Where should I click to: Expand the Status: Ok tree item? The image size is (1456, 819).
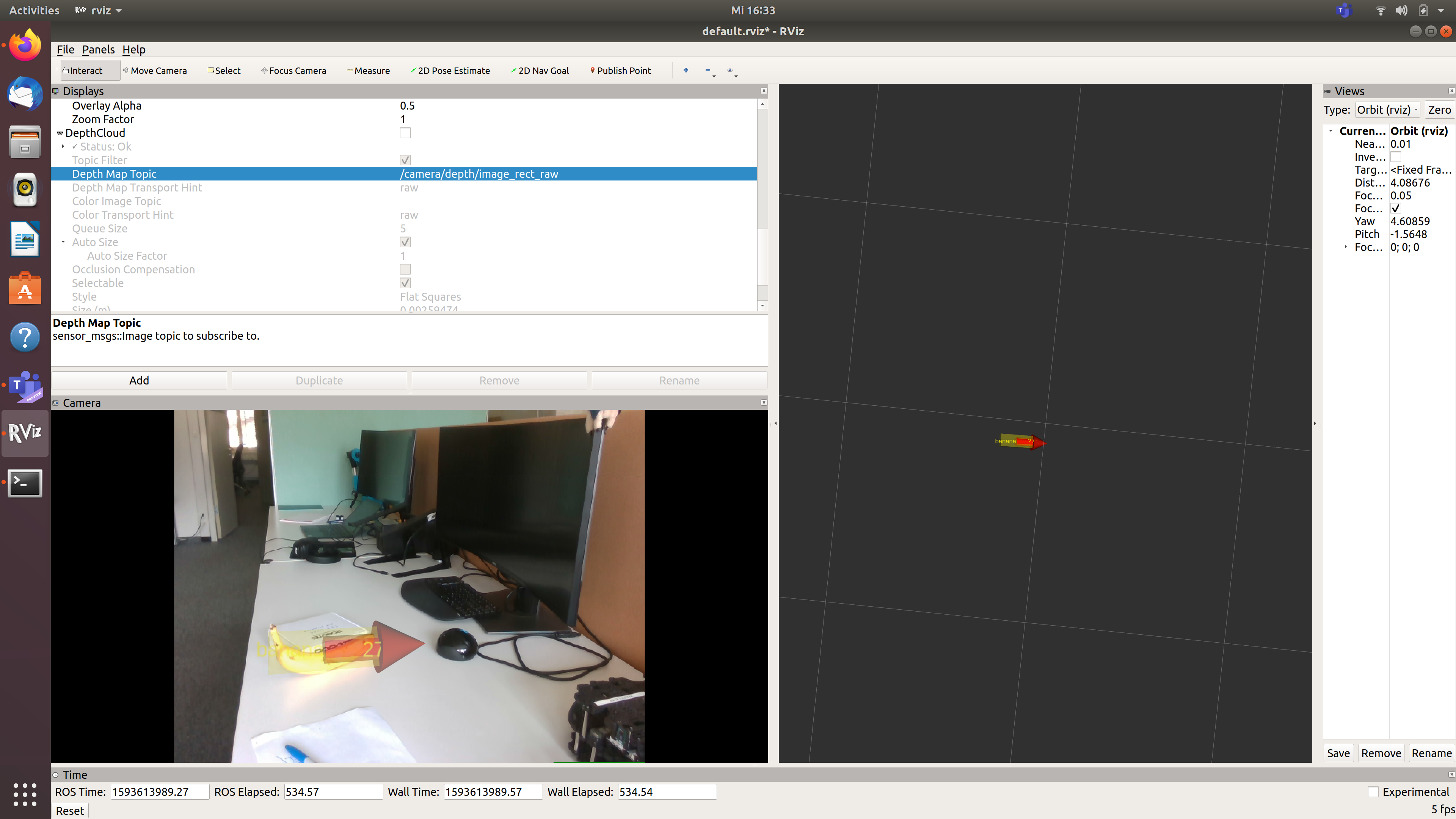pos(63,146)
